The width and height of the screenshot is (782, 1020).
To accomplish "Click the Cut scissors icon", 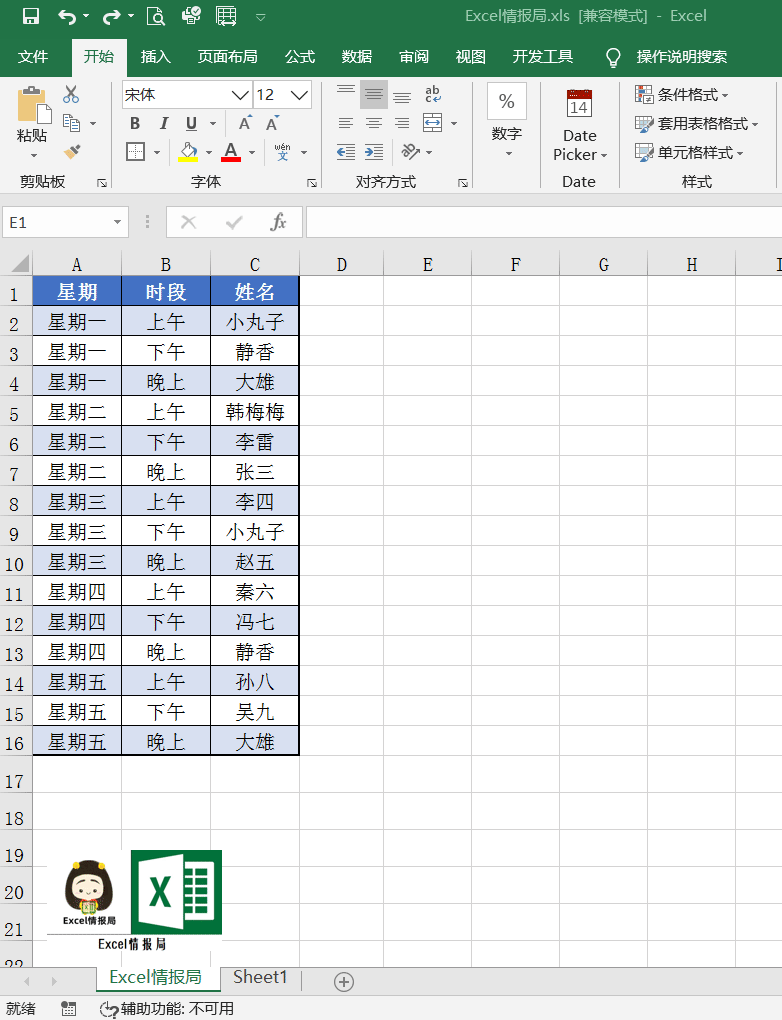I will (71, 95).
